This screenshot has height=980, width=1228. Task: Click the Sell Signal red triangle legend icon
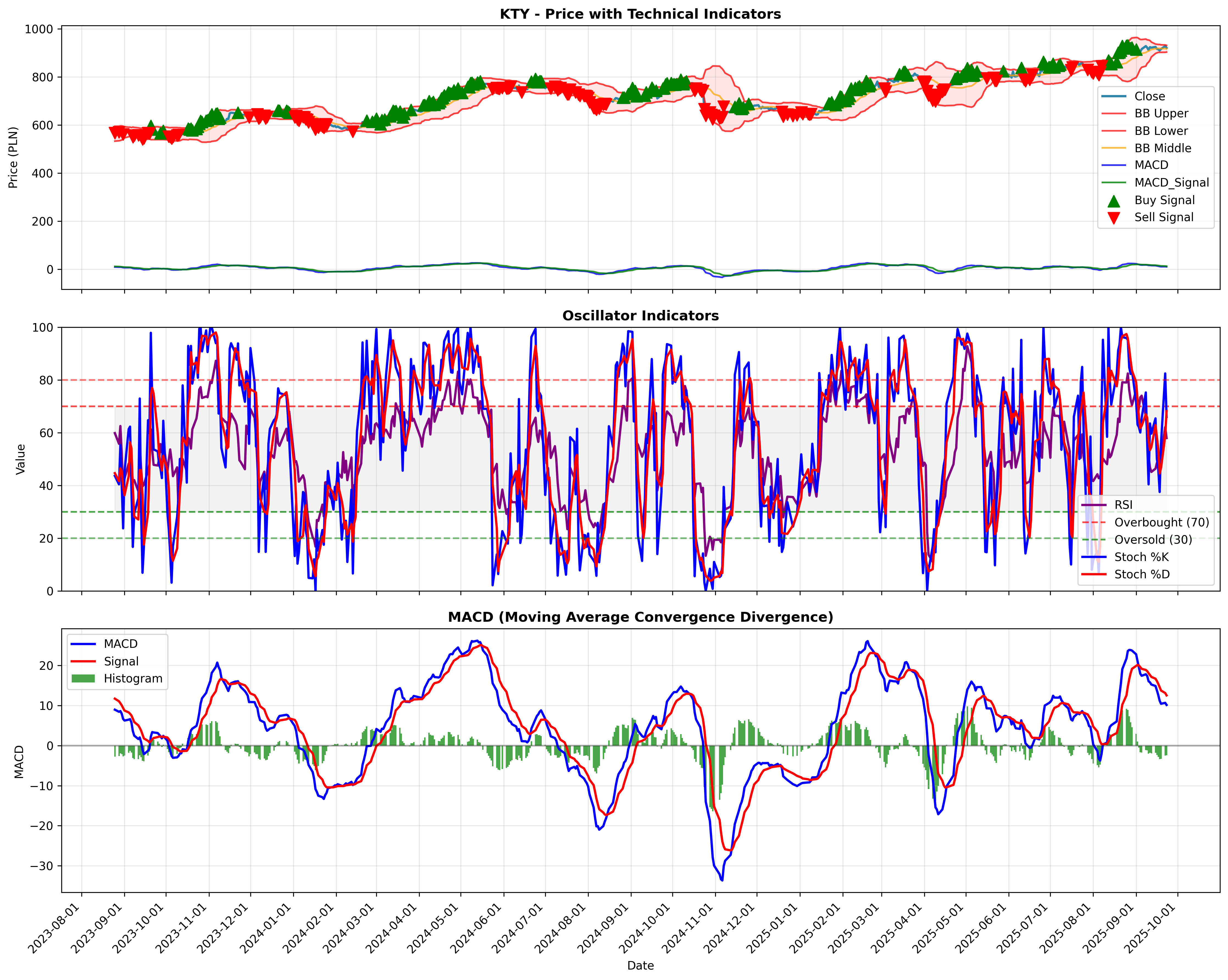tap(1113, 218)
